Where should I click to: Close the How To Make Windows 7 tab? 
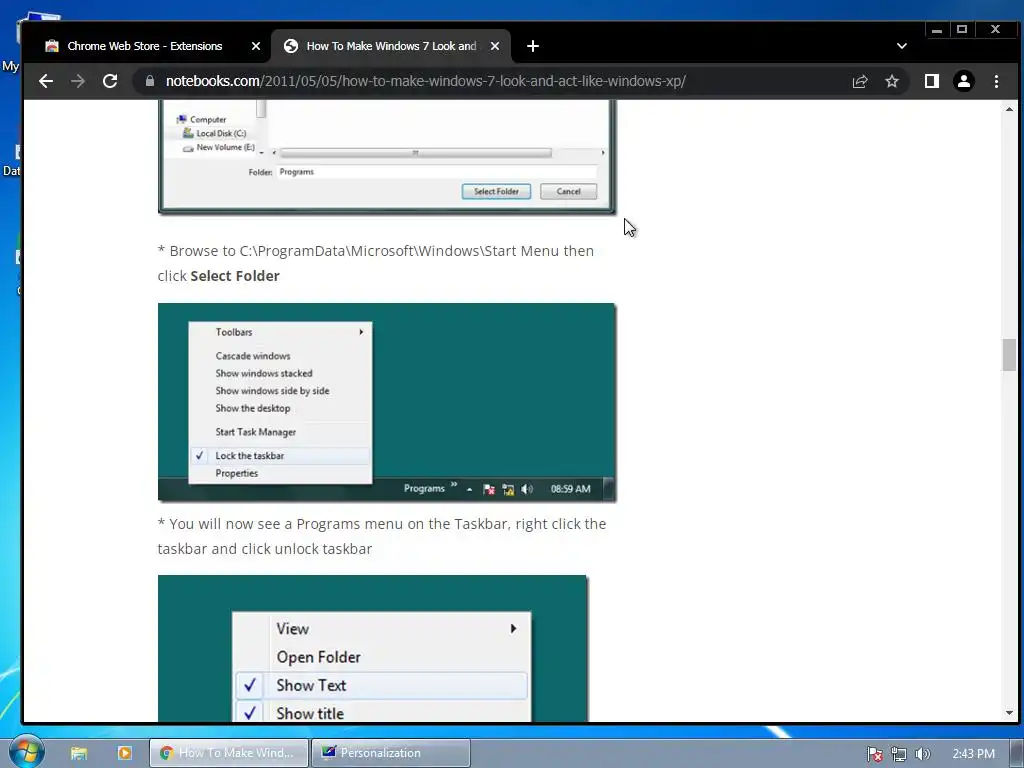(x=495, y=46)
